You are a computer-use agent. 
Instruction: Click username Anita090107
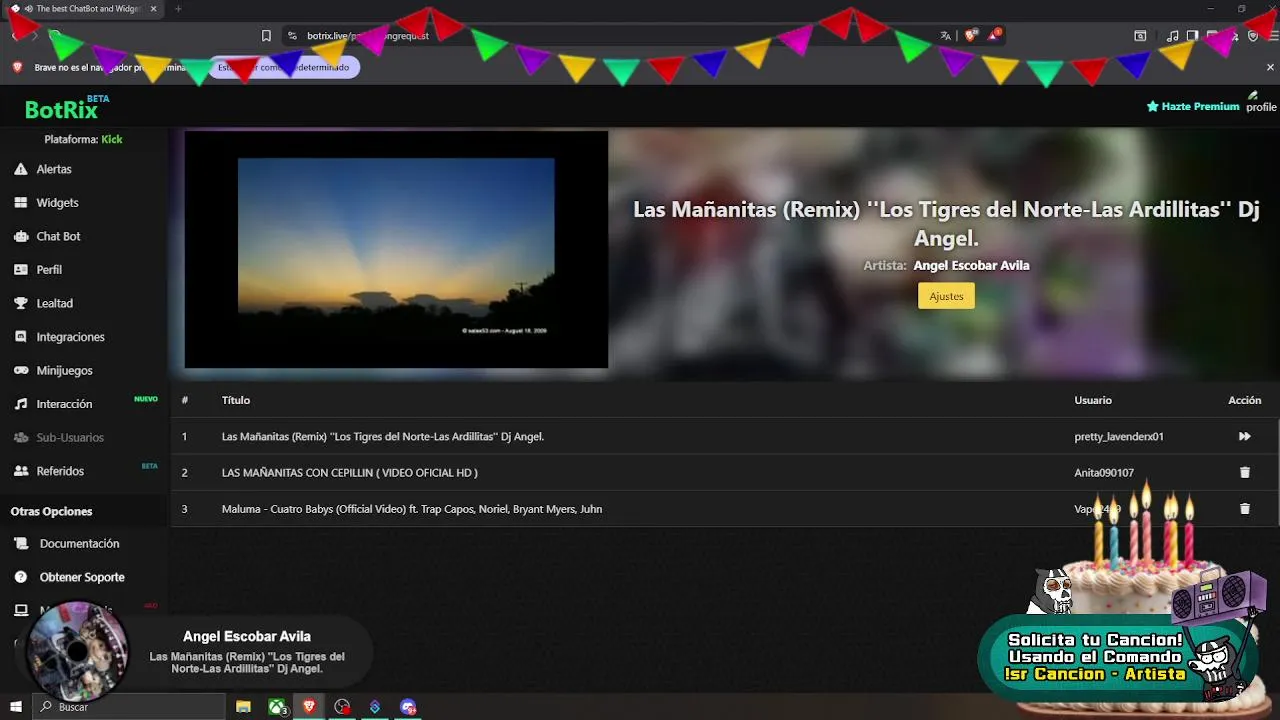pos(1104,472)
